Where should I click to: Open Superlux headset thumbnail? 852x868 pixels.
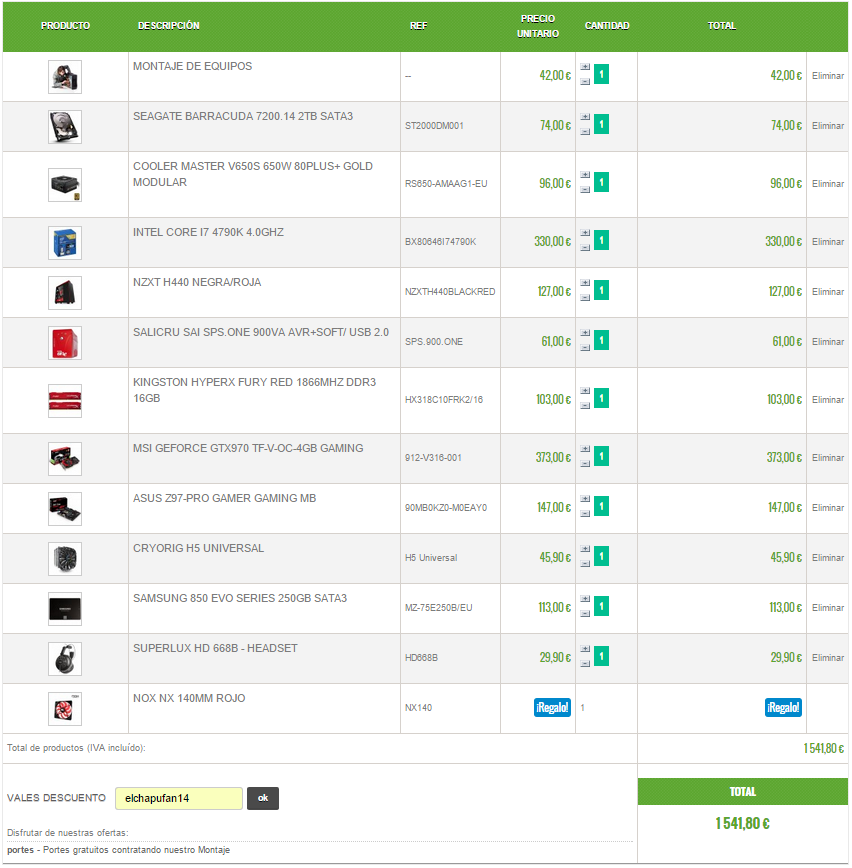pos(65,659)
